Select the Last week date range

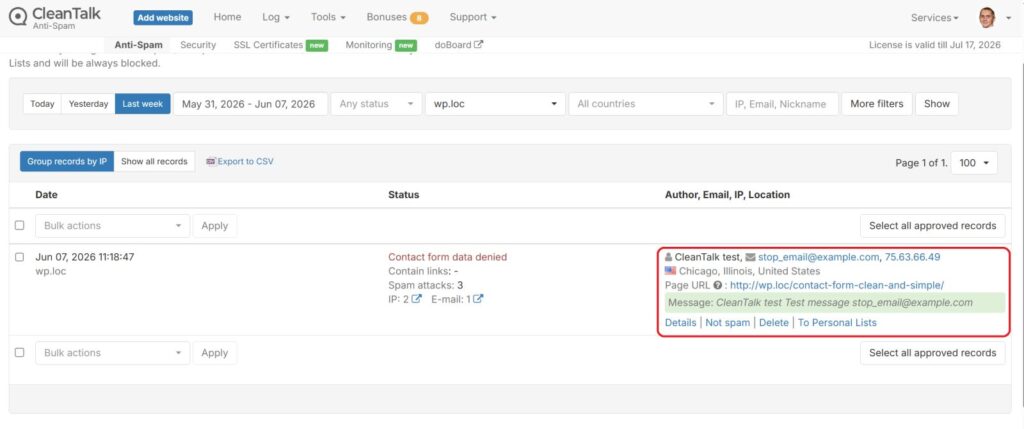coord(143,104)
